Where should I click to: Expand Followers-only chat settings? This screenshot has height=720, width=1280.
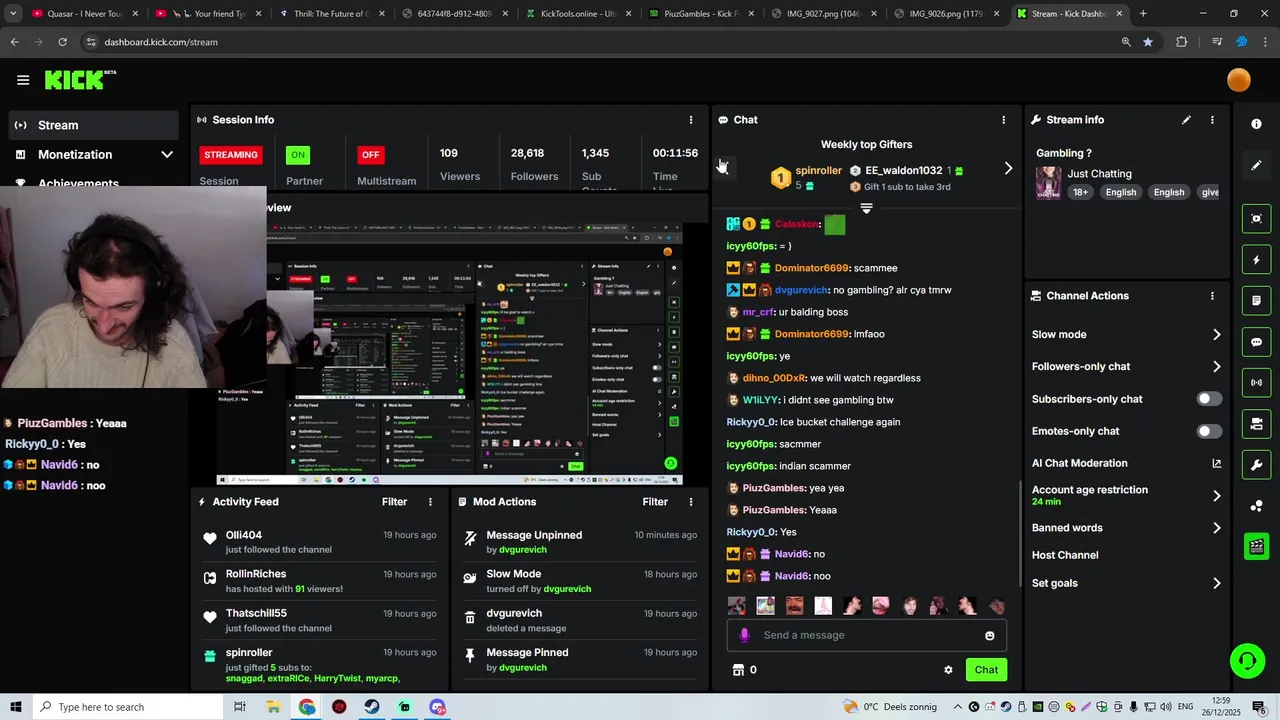(1216, 367)
